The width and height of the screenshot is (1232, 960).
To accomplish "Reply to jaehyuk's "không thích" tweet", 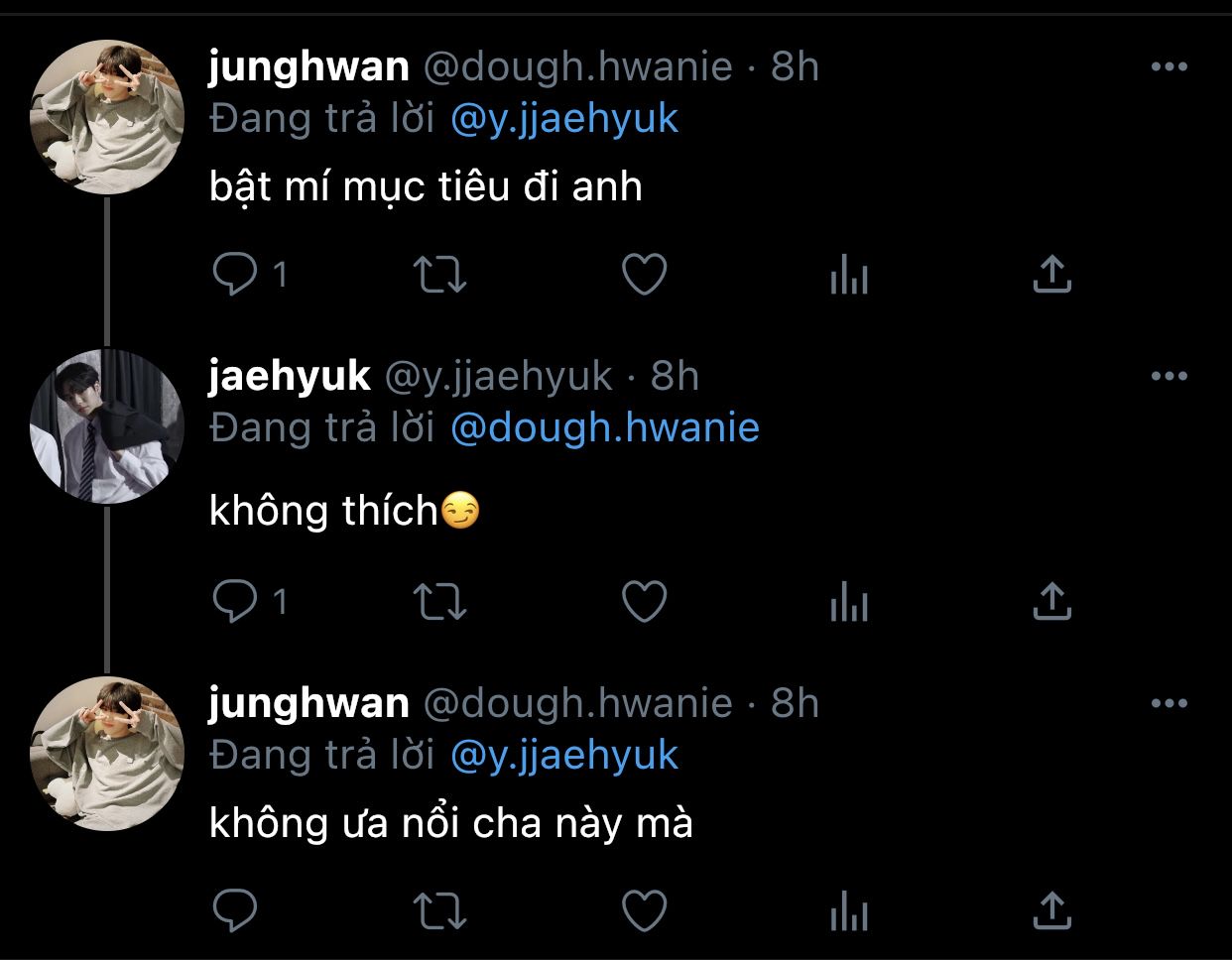I will coord(235,601).
